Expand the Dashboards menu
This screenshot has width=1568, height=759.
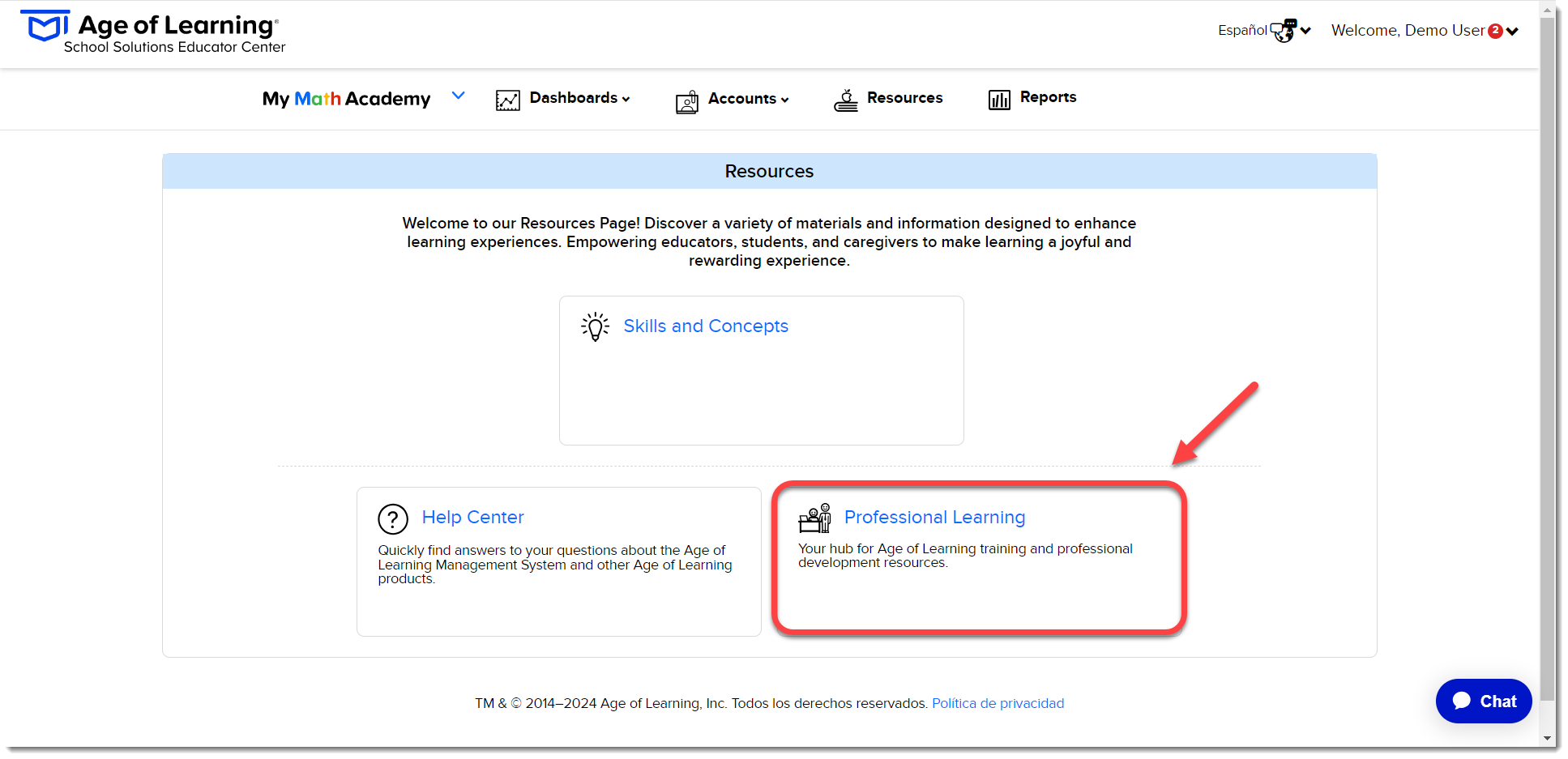pyautogui.click(x=579, y=98)
